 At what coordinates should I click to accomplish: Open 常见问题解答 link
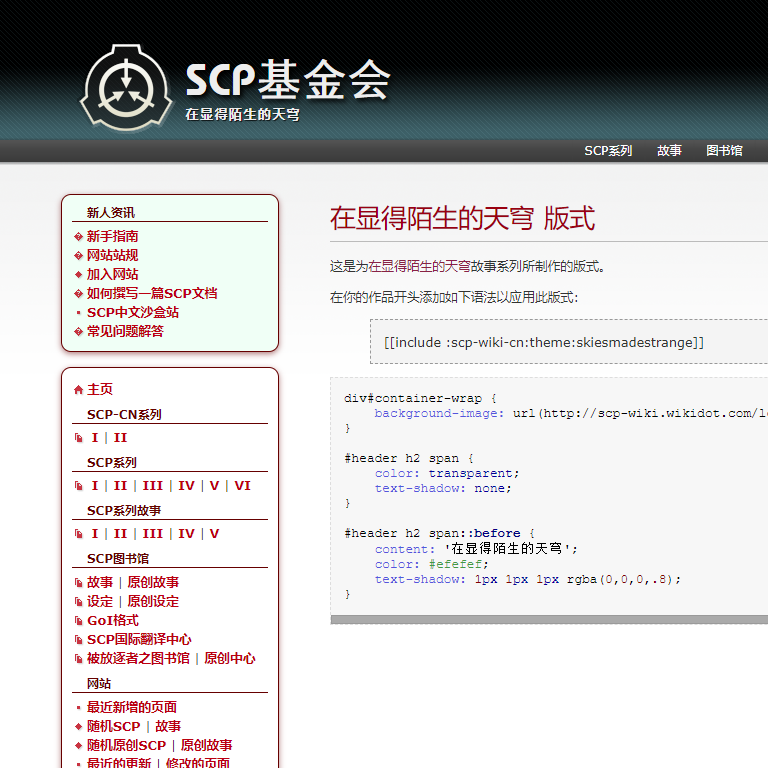point(125,331)
